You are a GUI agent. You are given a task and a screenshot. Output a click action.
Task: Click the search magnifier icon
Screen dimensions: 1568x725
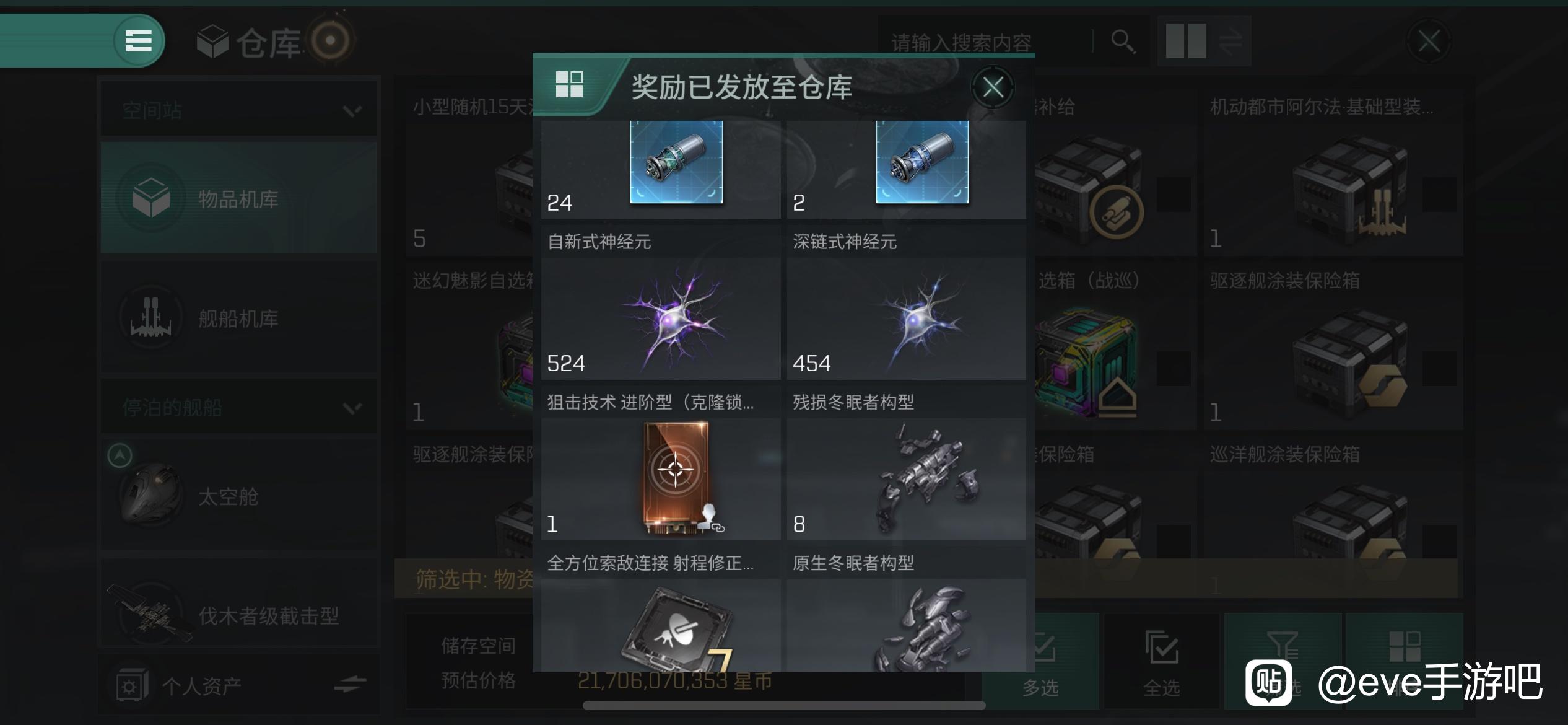coord(1122,42)
